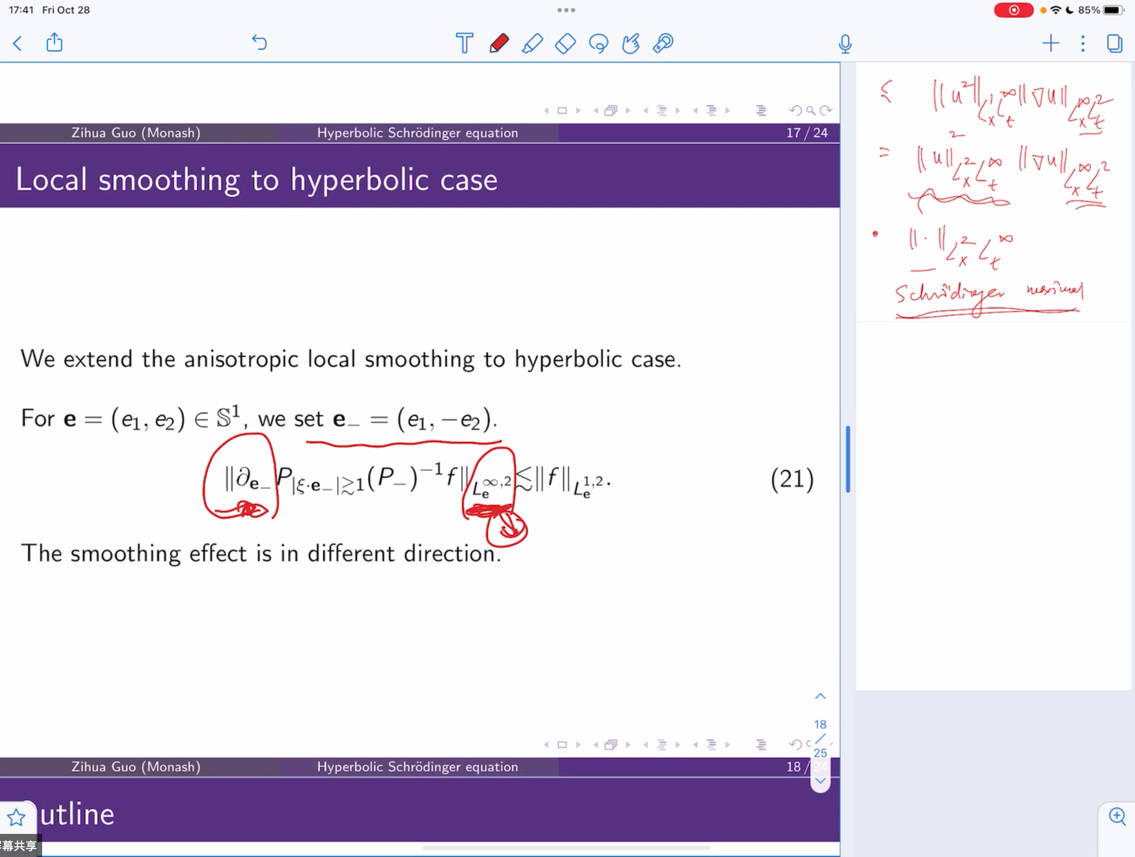This screenshot has width=1135, height=857.
Task: Undo the last stroke
Action: (259, 43)
